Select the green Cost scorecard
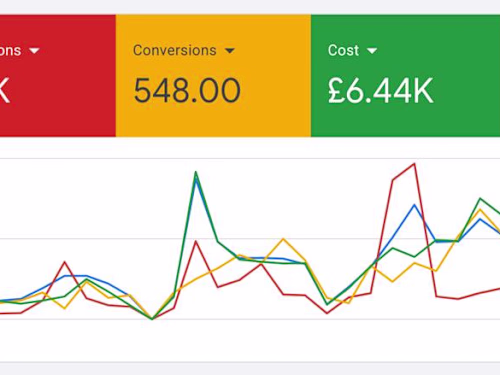 [x=405, y=76]
